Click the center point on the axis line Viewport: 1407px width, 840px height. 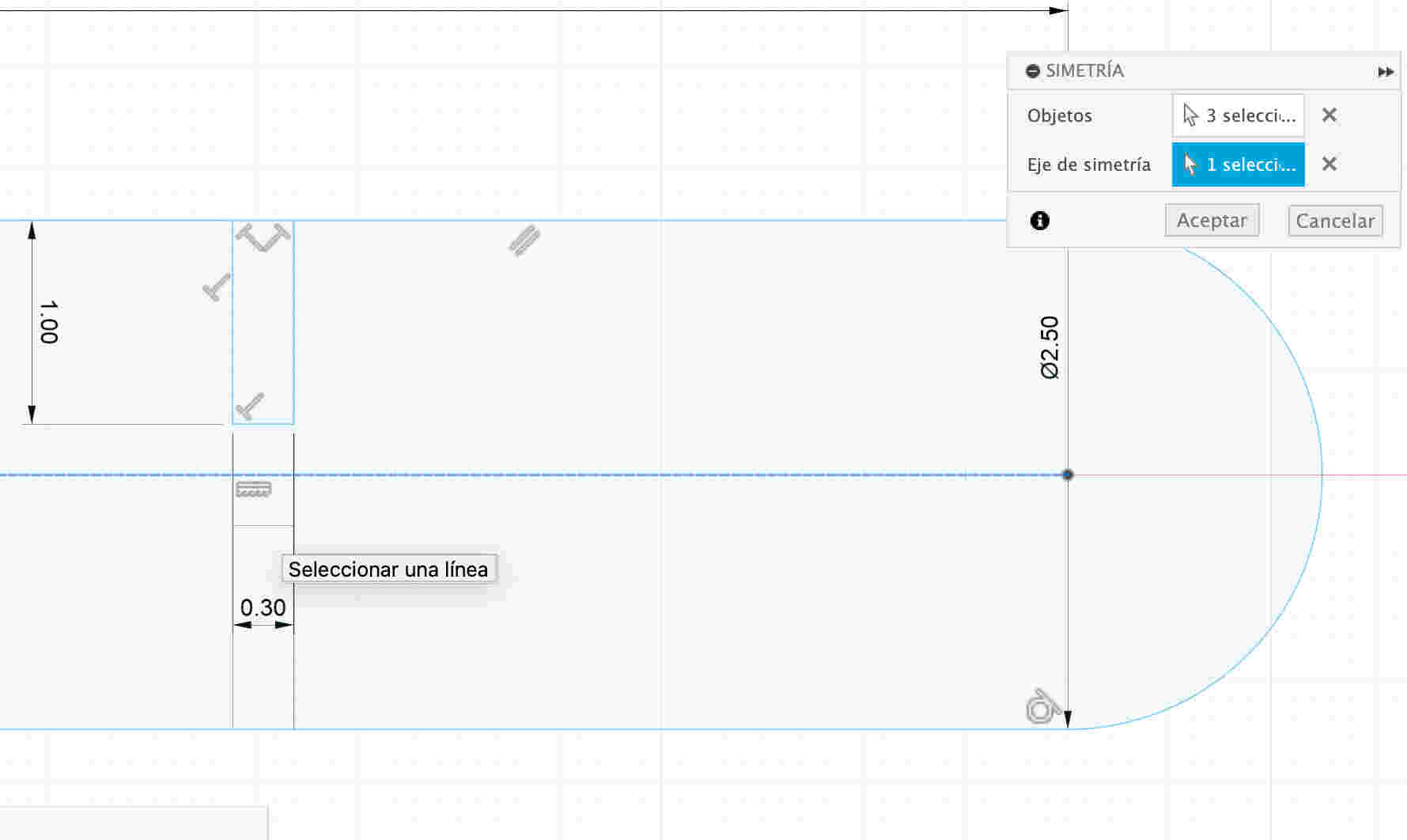1068,475
